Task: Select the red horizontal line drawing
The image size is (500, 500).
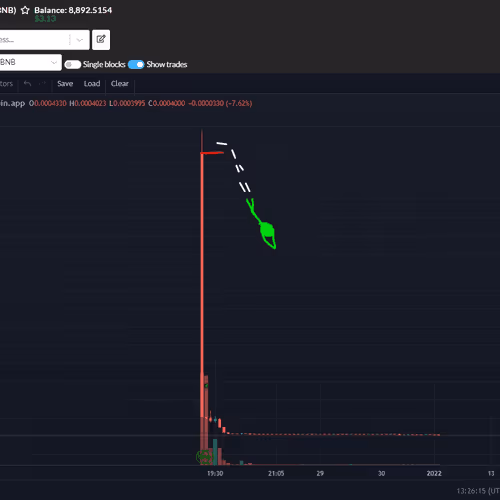Action: pos(212,153)
